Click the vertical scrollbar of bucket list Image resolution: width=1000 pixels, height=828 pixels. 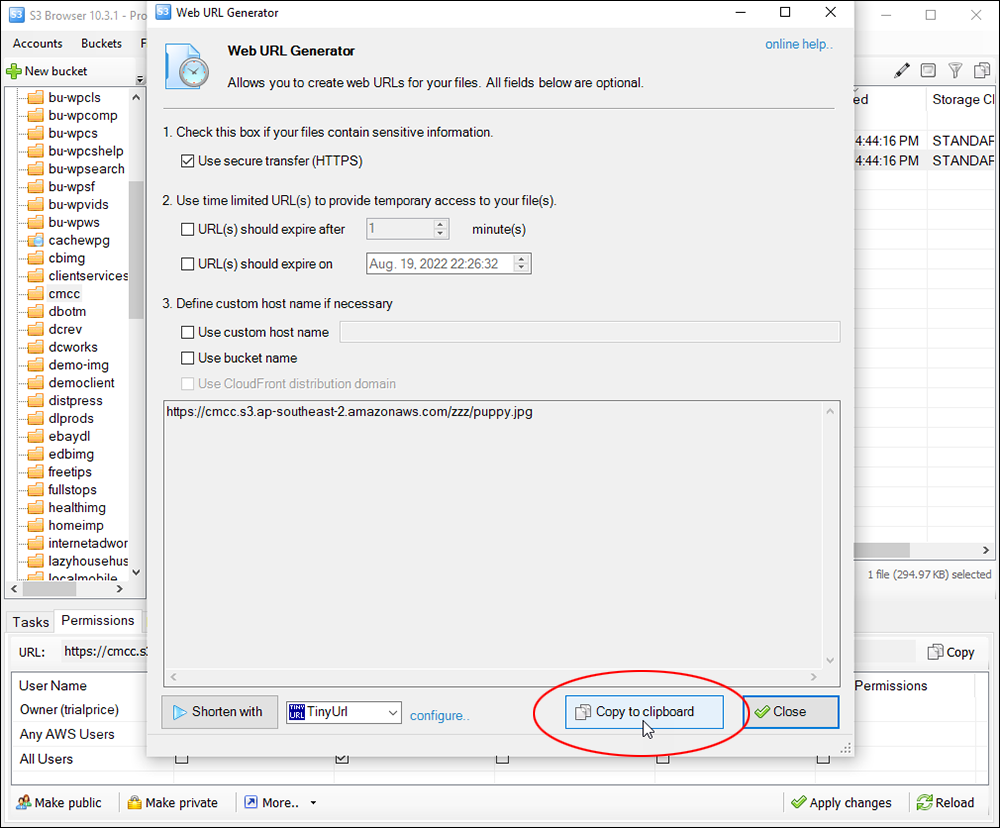click(x=136, y=249)
